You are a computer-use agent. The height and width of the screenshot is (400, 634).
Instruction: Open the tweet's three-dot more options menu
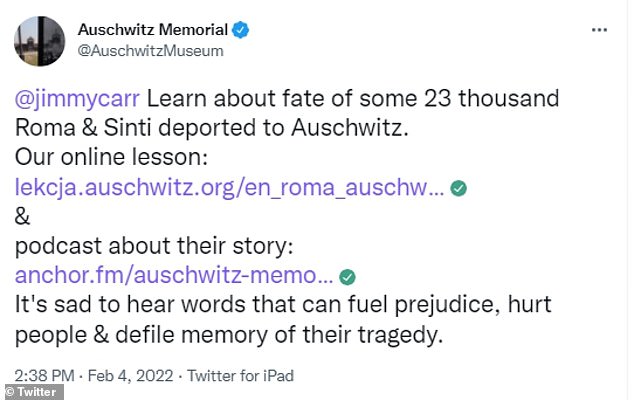pos(600,29)
